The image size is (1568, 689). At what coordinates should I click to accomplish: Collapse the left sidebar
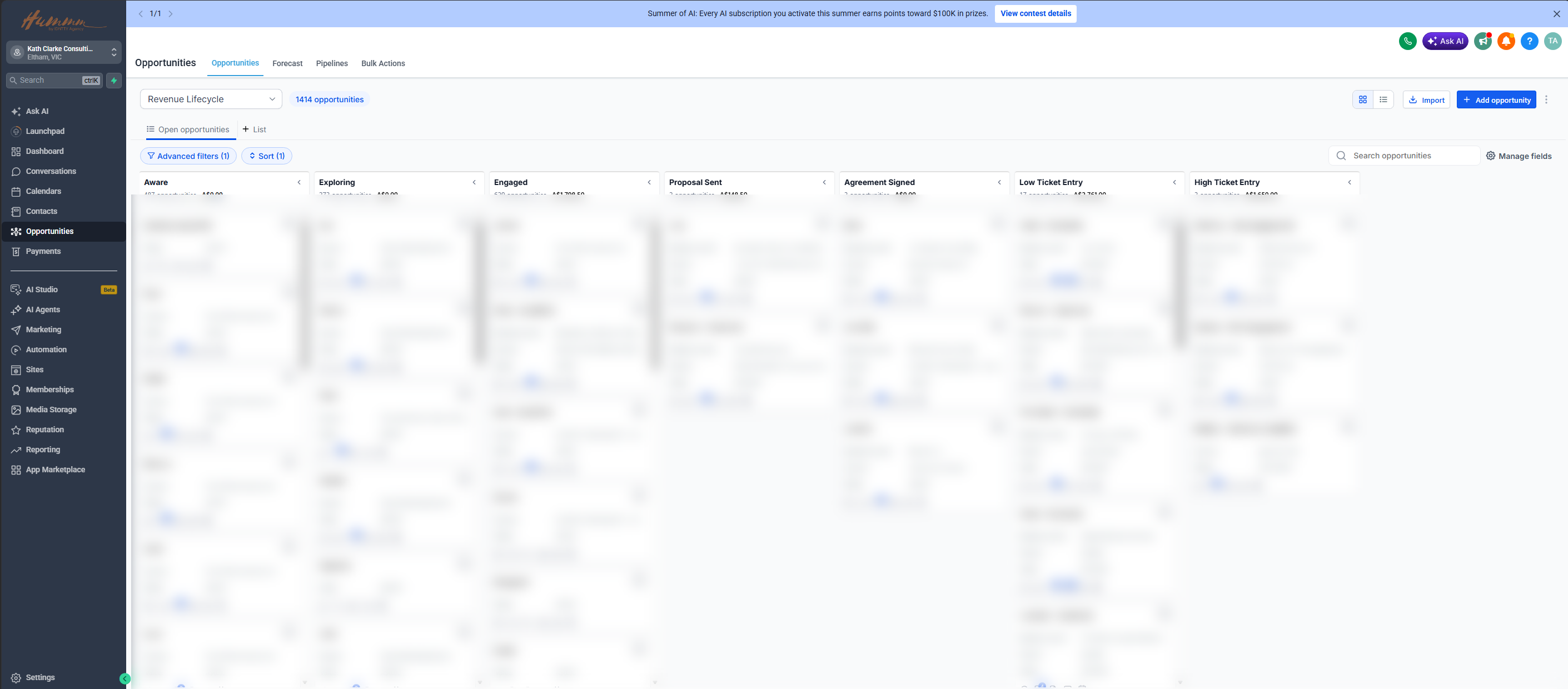tap(125, 678)
